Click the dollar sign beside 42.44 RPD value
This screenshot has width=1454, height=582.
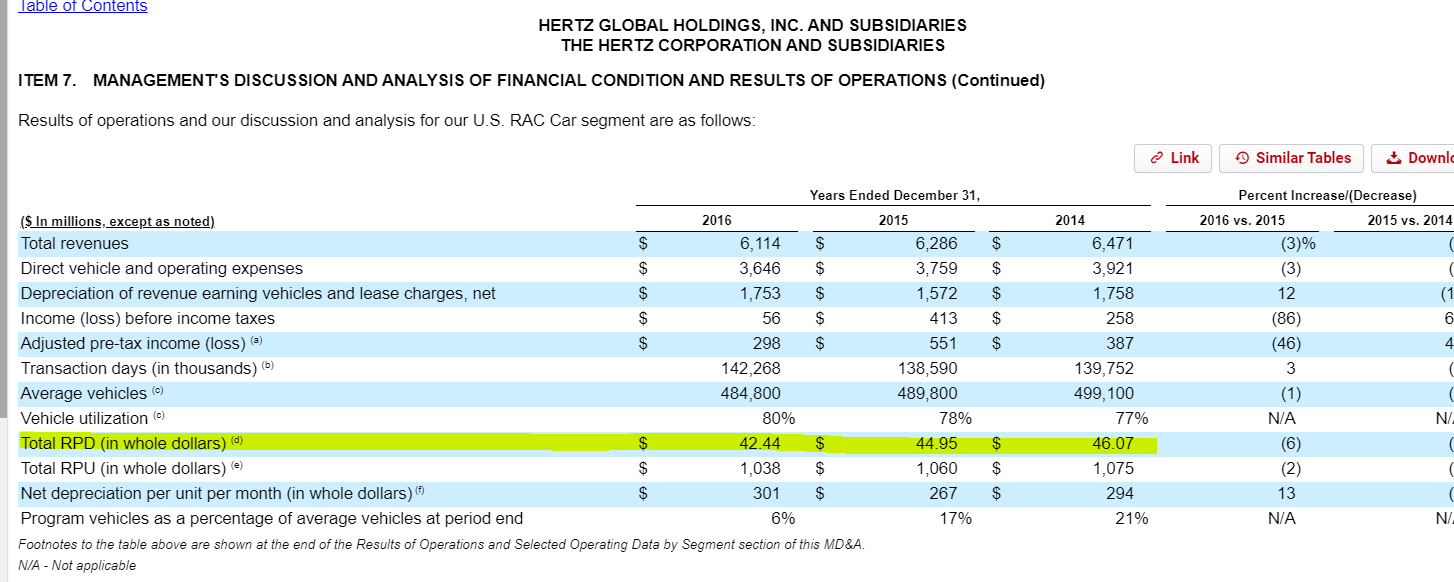(x=645, y=443)
